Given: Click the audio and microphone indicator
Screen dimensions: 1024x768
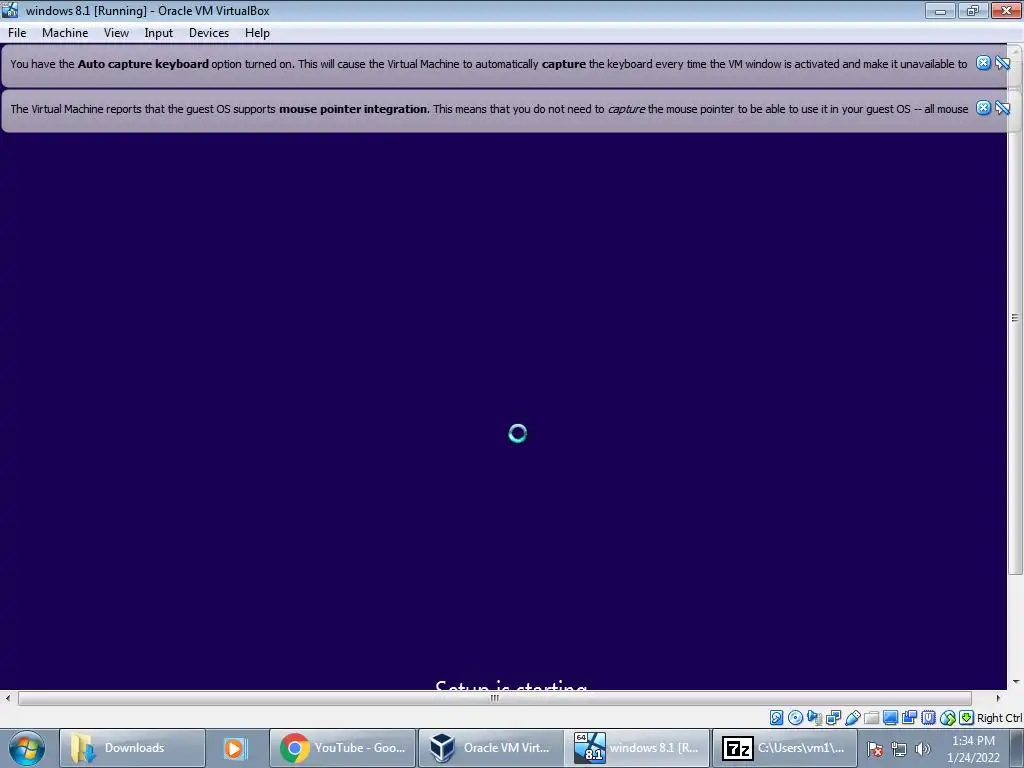Looking at the screenshot, I should coord(814,718).
